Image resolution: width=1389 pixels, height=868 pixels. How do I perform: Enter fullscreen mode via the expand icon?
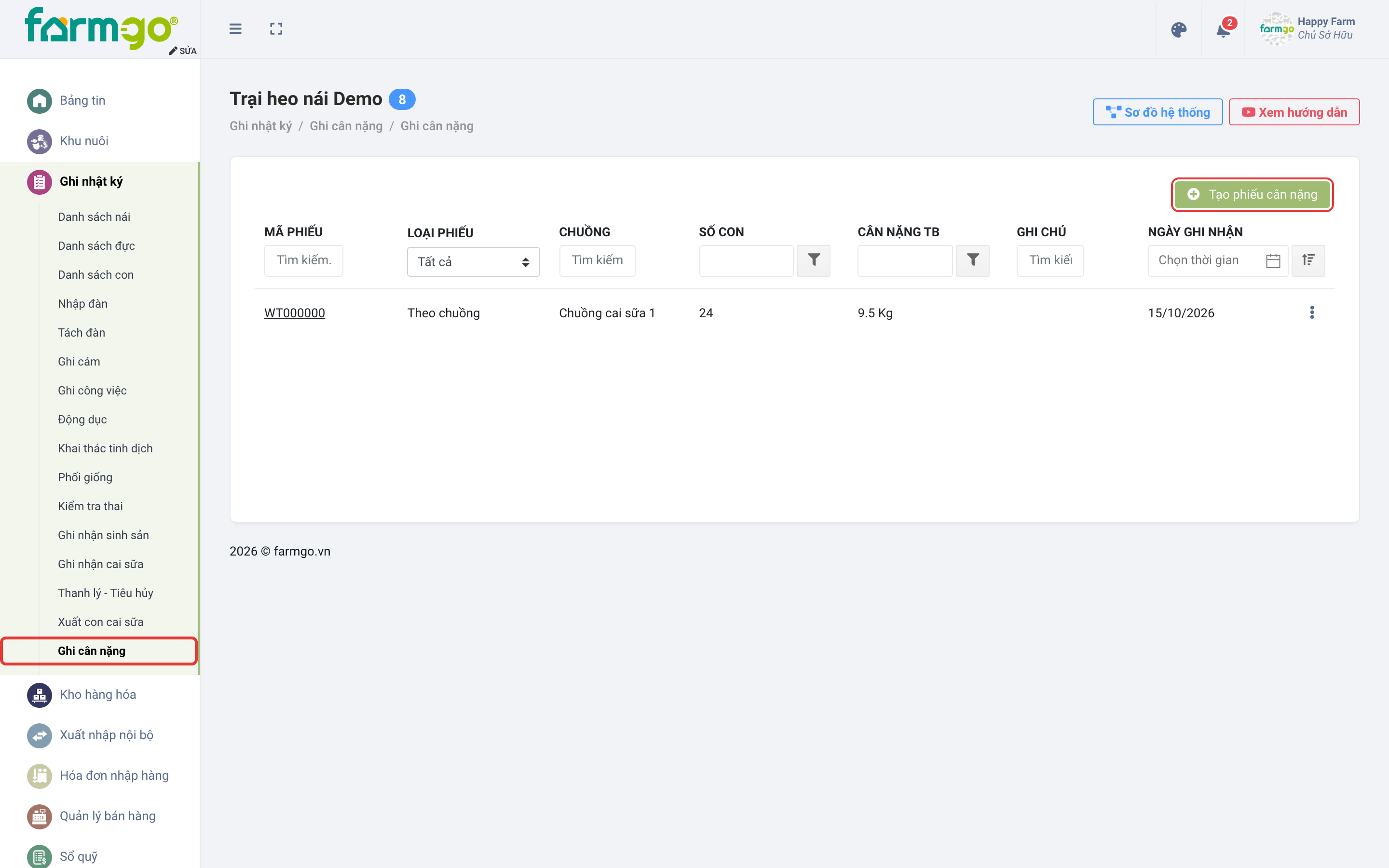click(x=276, y=29)
